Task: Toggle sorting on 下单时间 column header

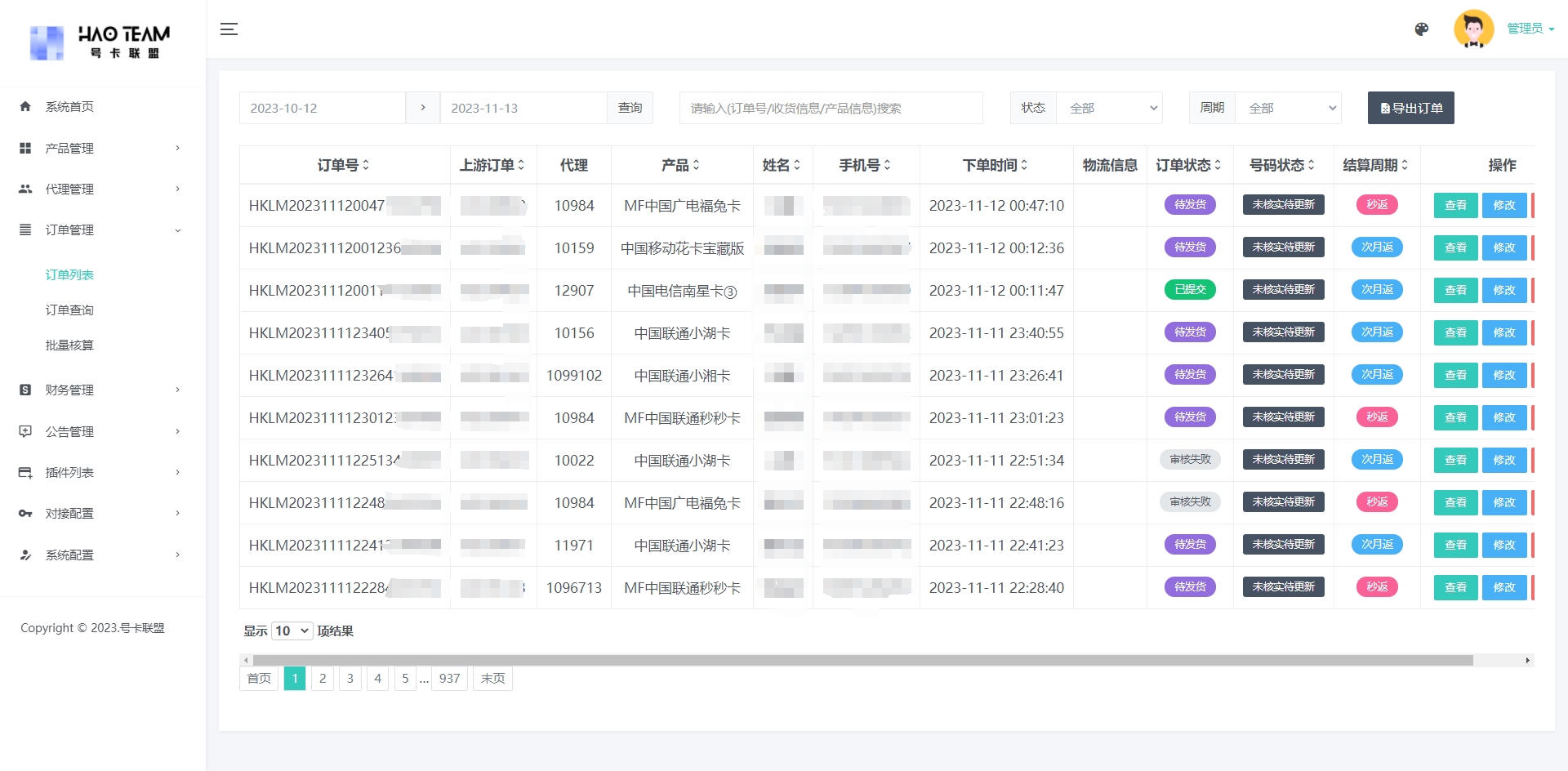Action: click(x=995, y=165)
